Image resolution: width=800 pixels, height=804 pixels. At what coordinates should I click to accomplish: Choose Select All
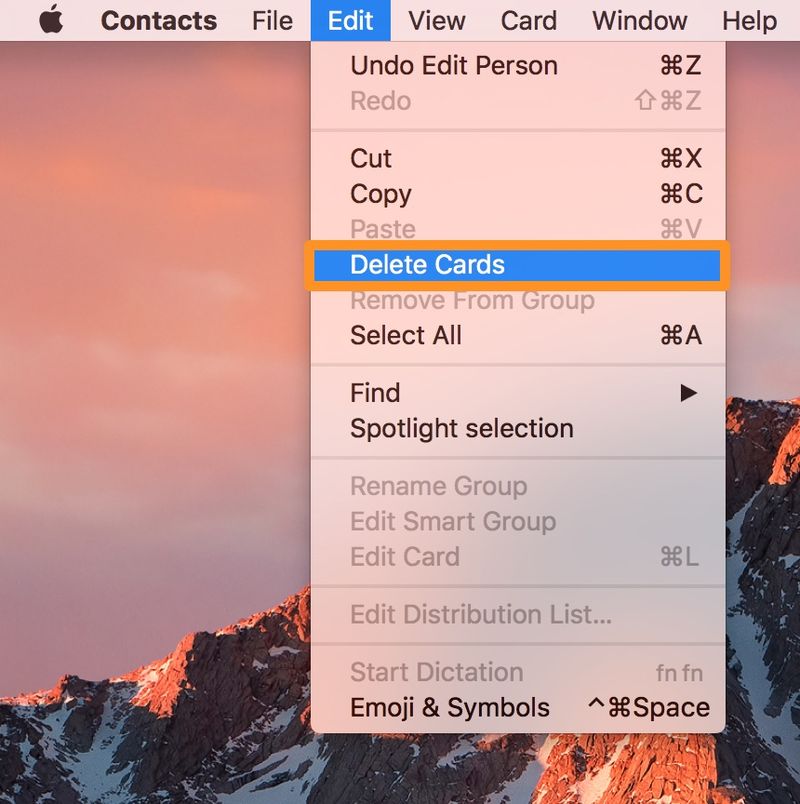518,335
